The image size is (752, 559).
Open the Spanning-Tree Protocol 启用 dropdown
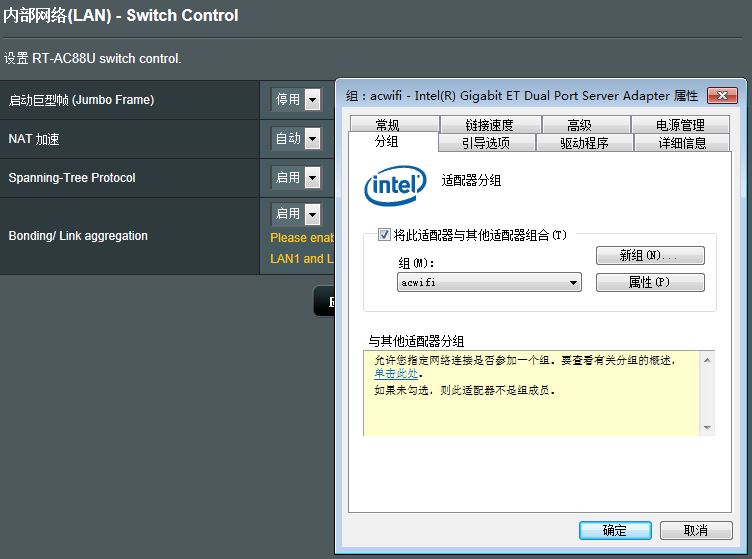tap(295, 177)
